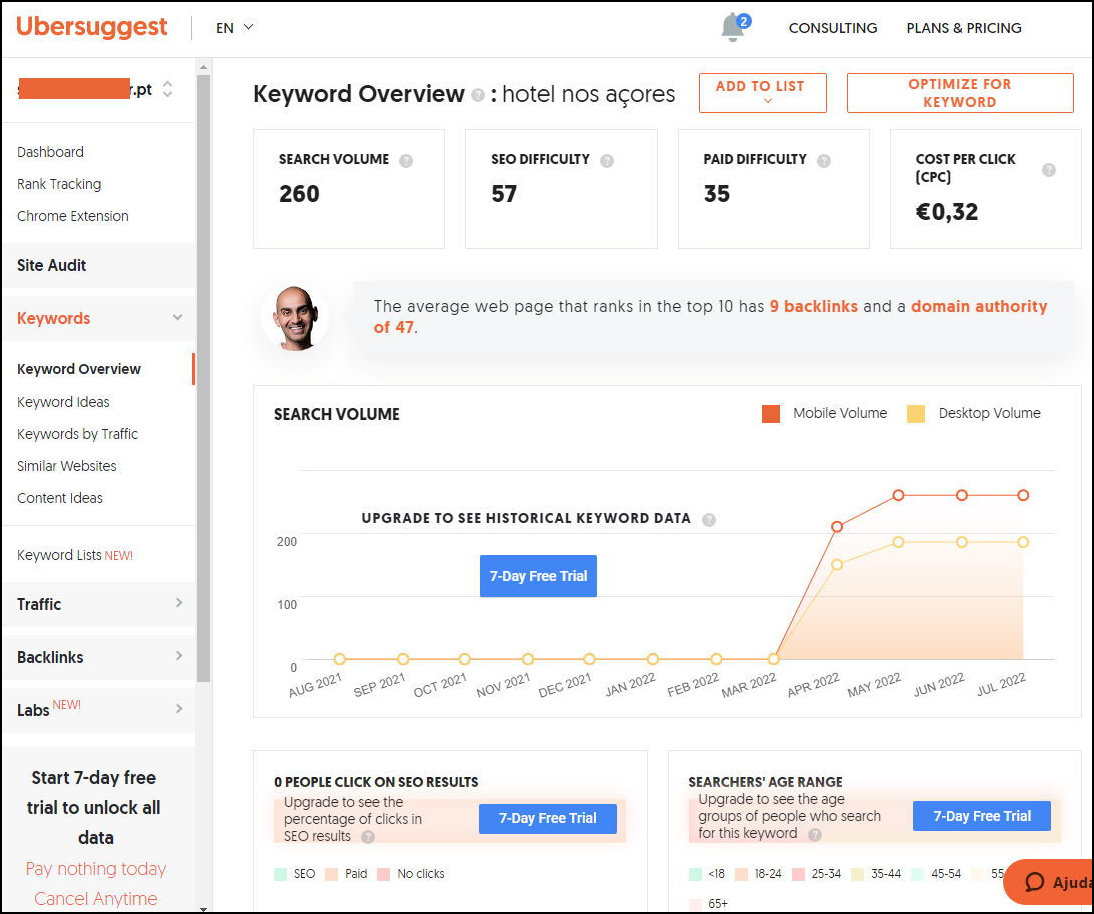
Task: Open Similar Websites page
Action: 67,466
